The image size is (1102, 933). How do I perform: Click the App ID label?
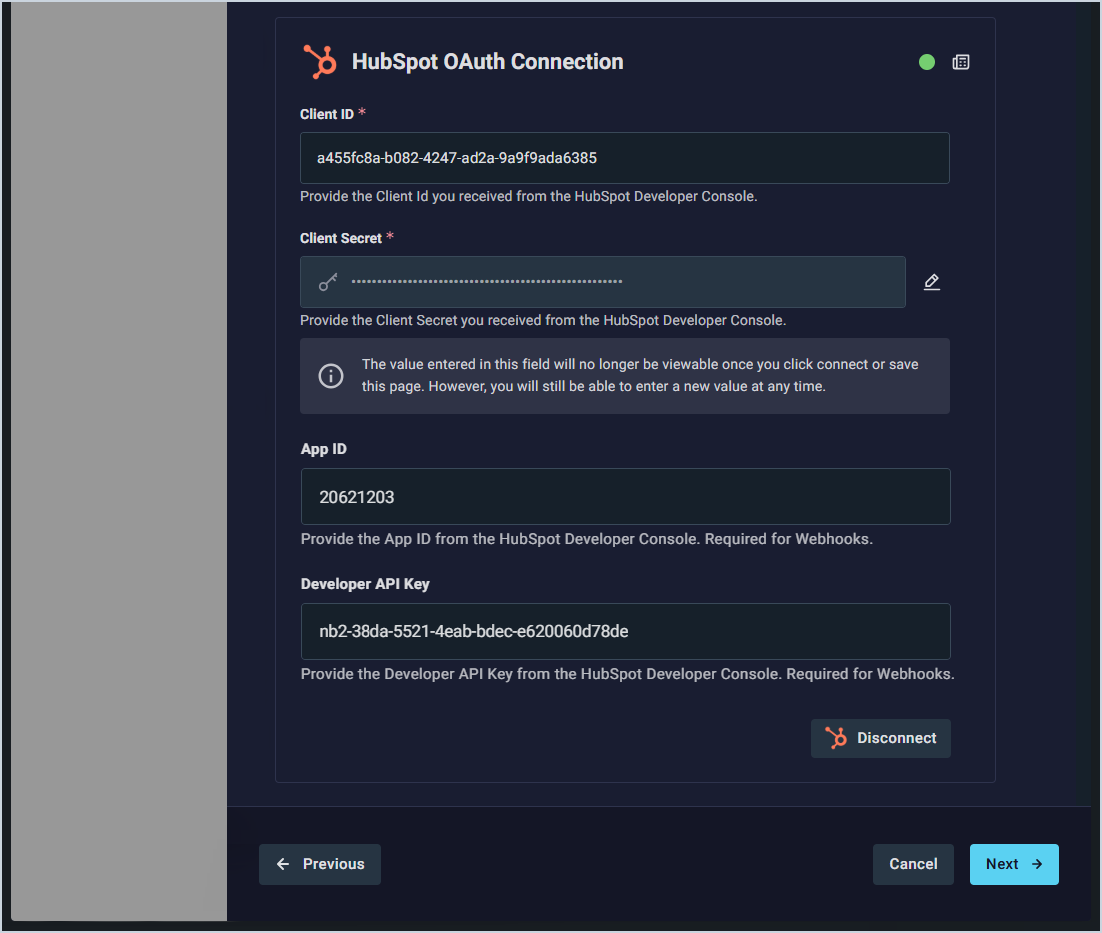point(323,449)
